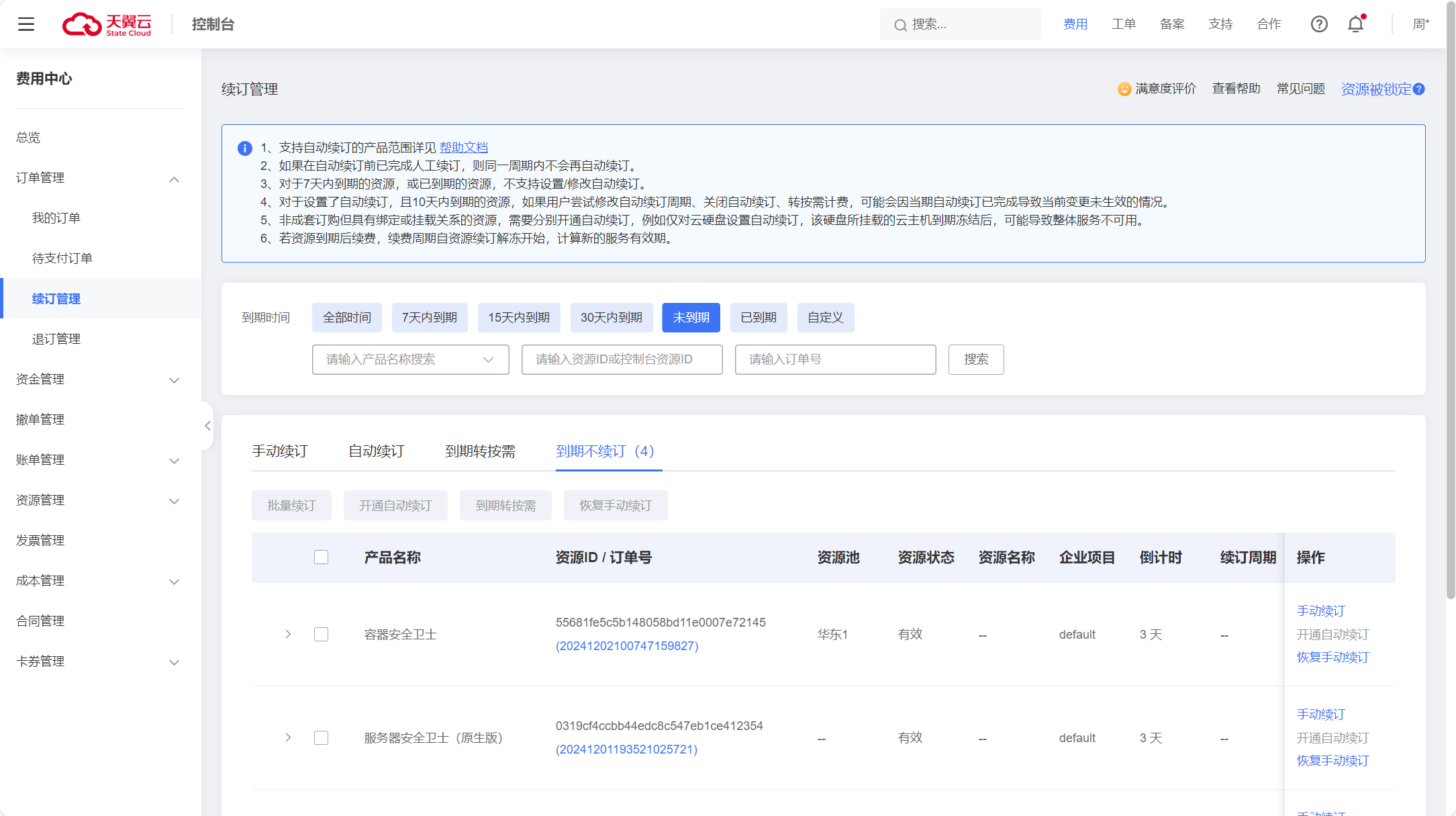Viewport: 1456px width, 816px height.
Task: Open 退订管理 in the sidebar
Action: click(56, 338)
